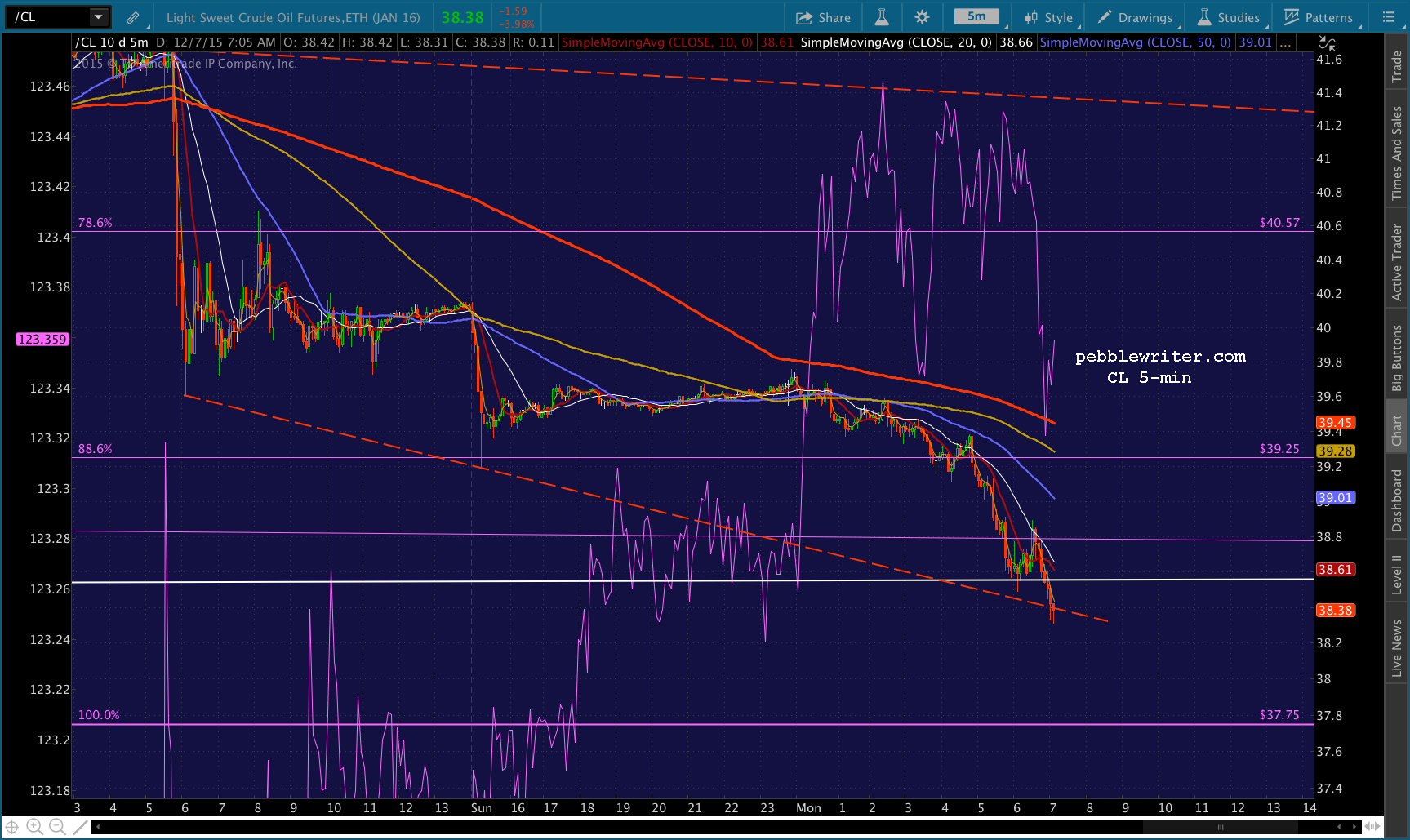Click the 78.6% Fibonacci level label
The width and height of the screenshot is (1410, 840).
coord(96,223)
